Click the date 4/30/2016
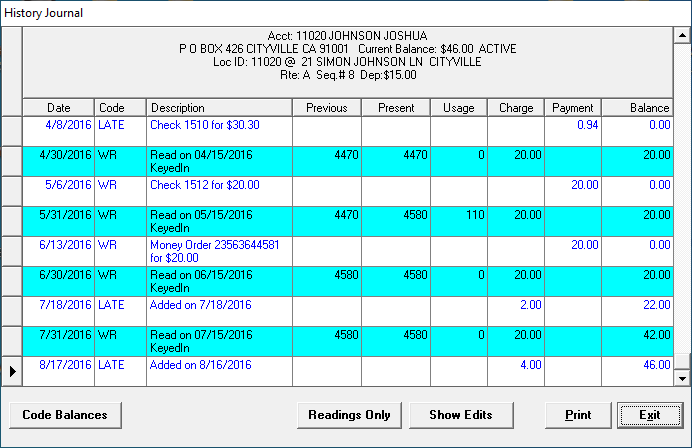The image size is (692, 448). (65, 155)
